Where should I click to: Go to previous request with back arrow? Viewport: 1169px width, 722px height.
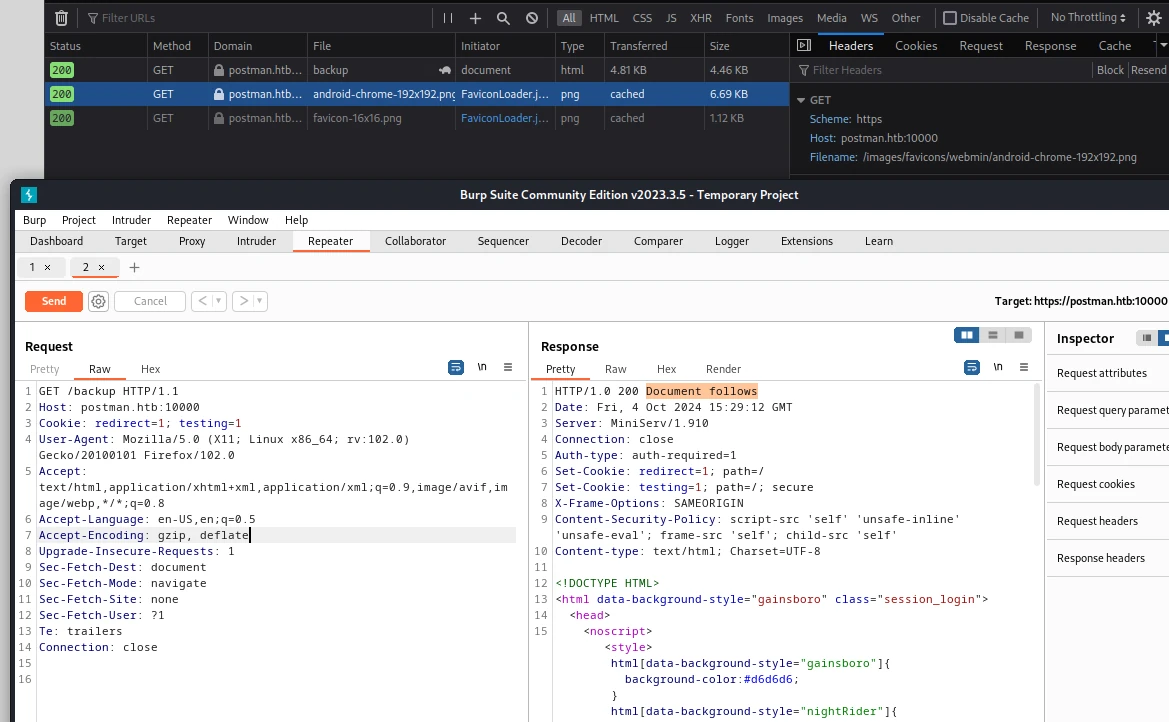click(x=202, y=301)
